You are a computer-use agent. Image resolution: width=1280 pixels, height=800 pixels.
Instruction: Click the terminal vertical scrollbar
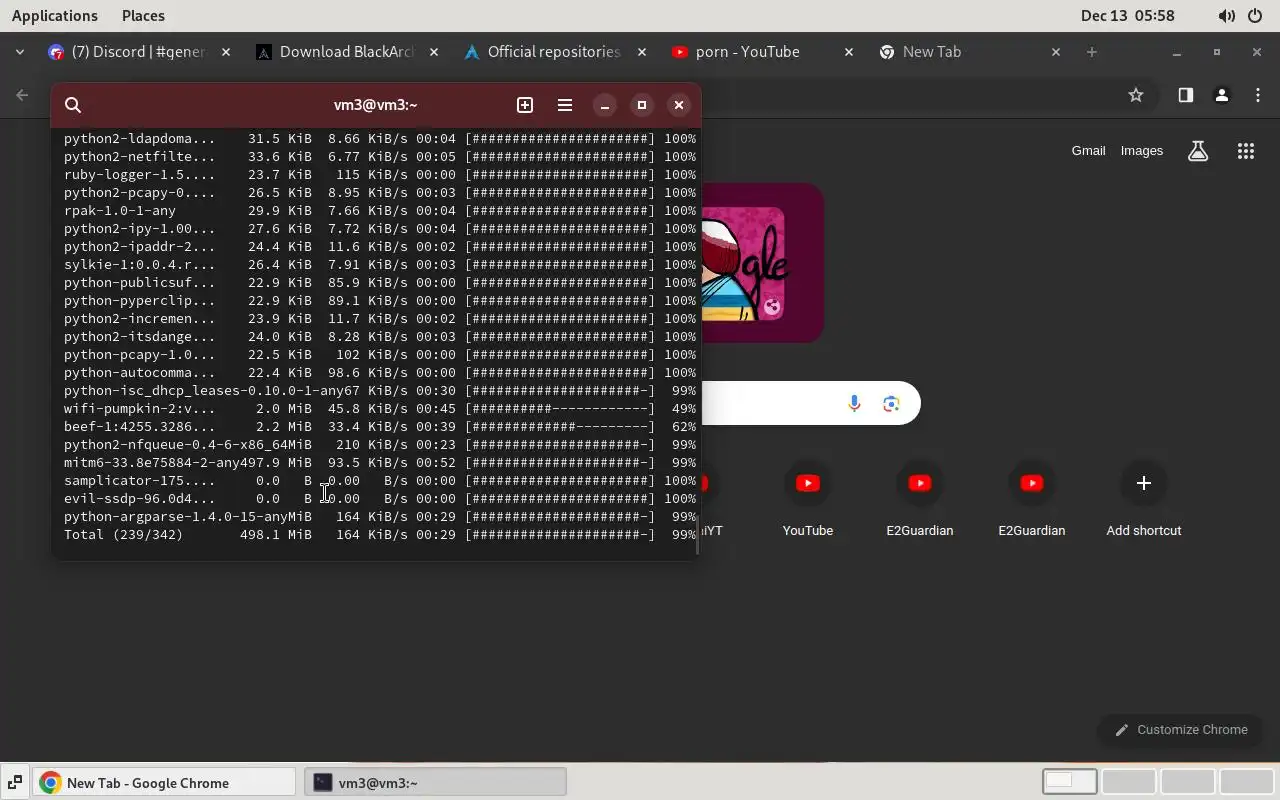point(697,535)
